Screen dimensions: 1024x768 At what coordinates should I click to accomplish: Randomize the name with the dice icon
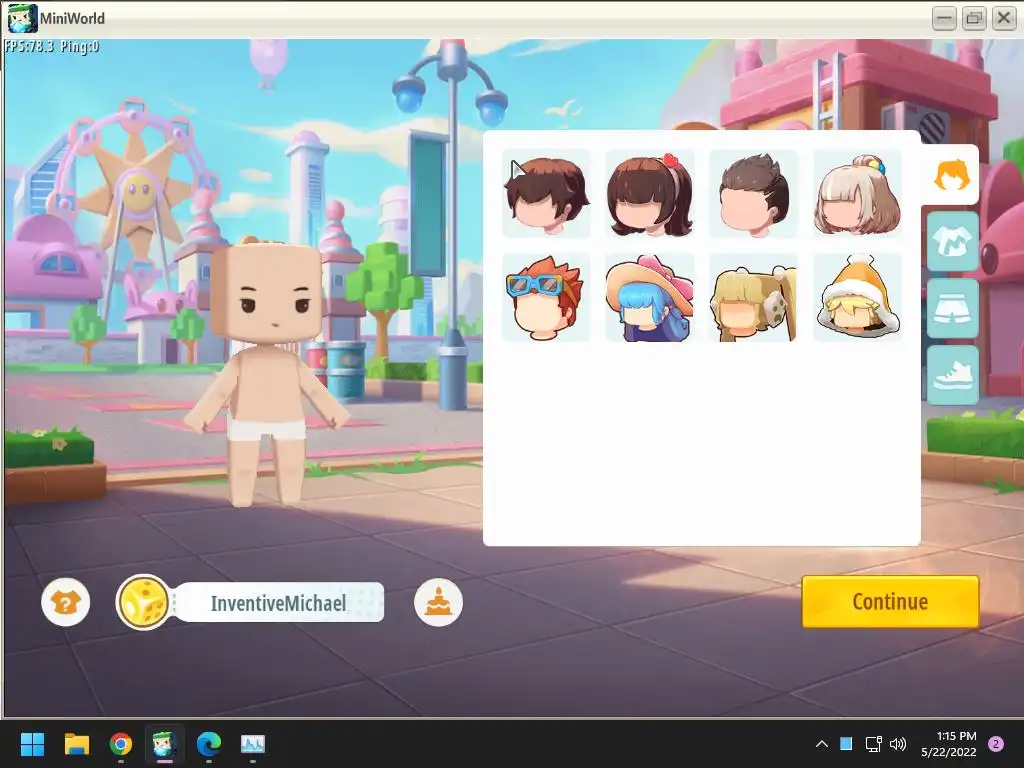coord(143,602)
